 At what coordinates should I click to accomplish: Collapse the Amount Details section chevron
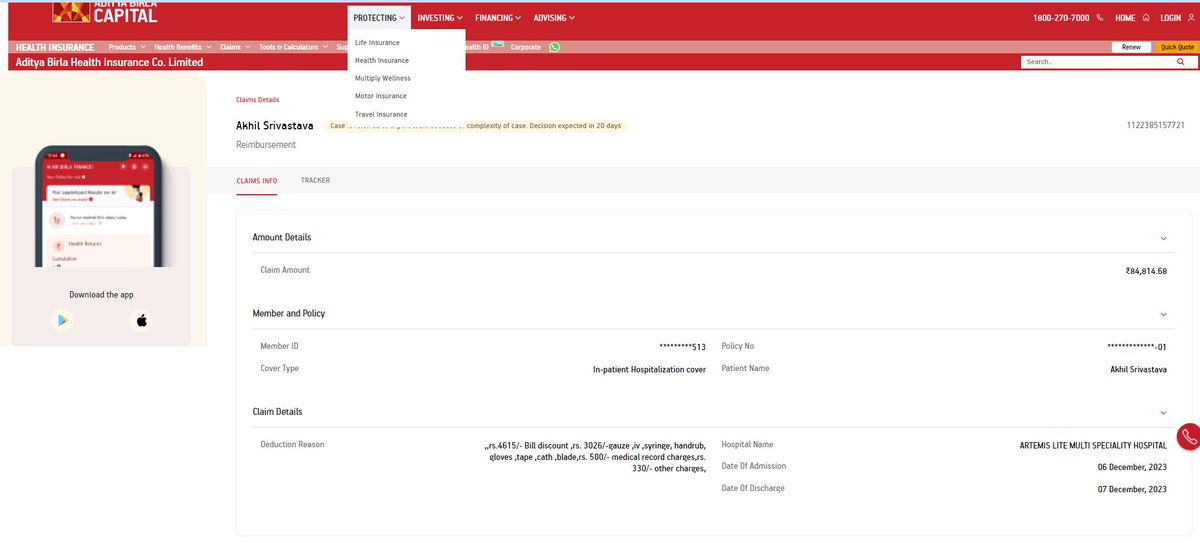pos(1163,238)
